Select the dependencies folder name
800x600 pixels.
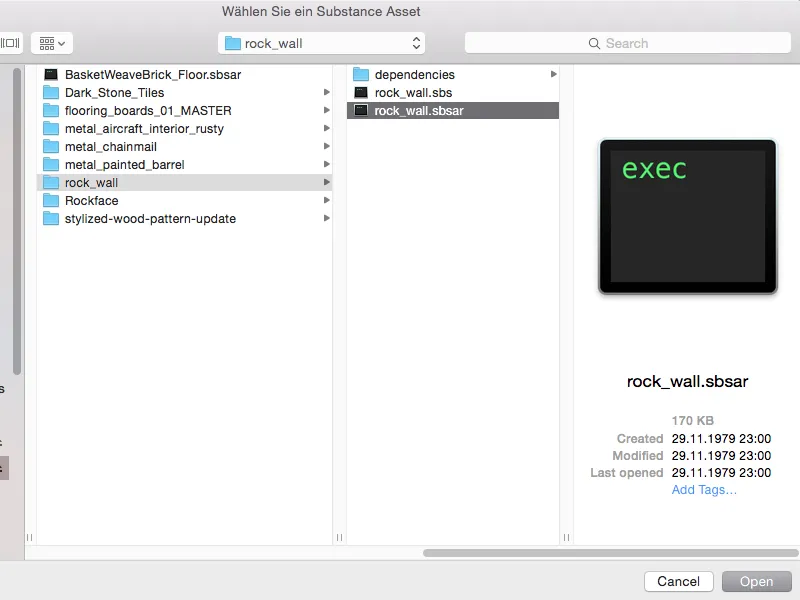click(415, 74)
